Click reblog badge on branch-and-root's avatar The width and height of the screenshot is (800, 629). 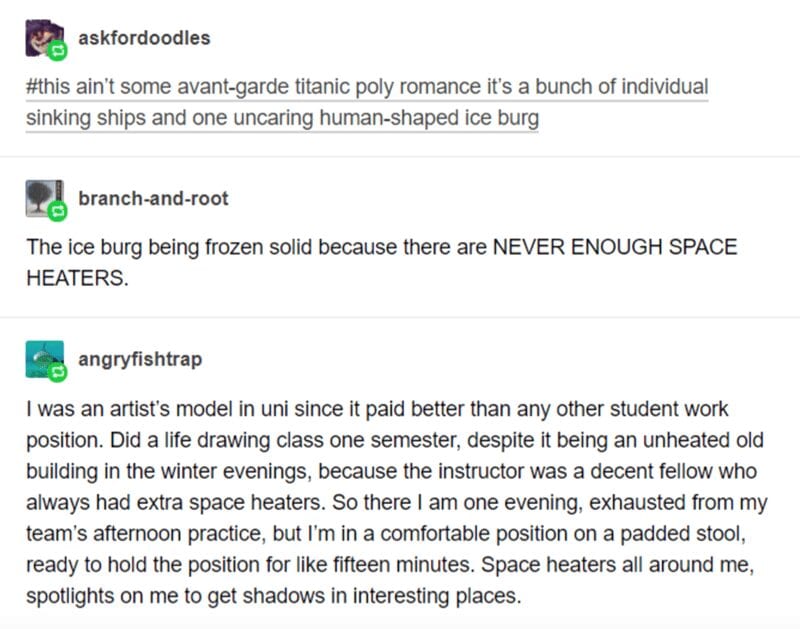click(x=57, y=211)
